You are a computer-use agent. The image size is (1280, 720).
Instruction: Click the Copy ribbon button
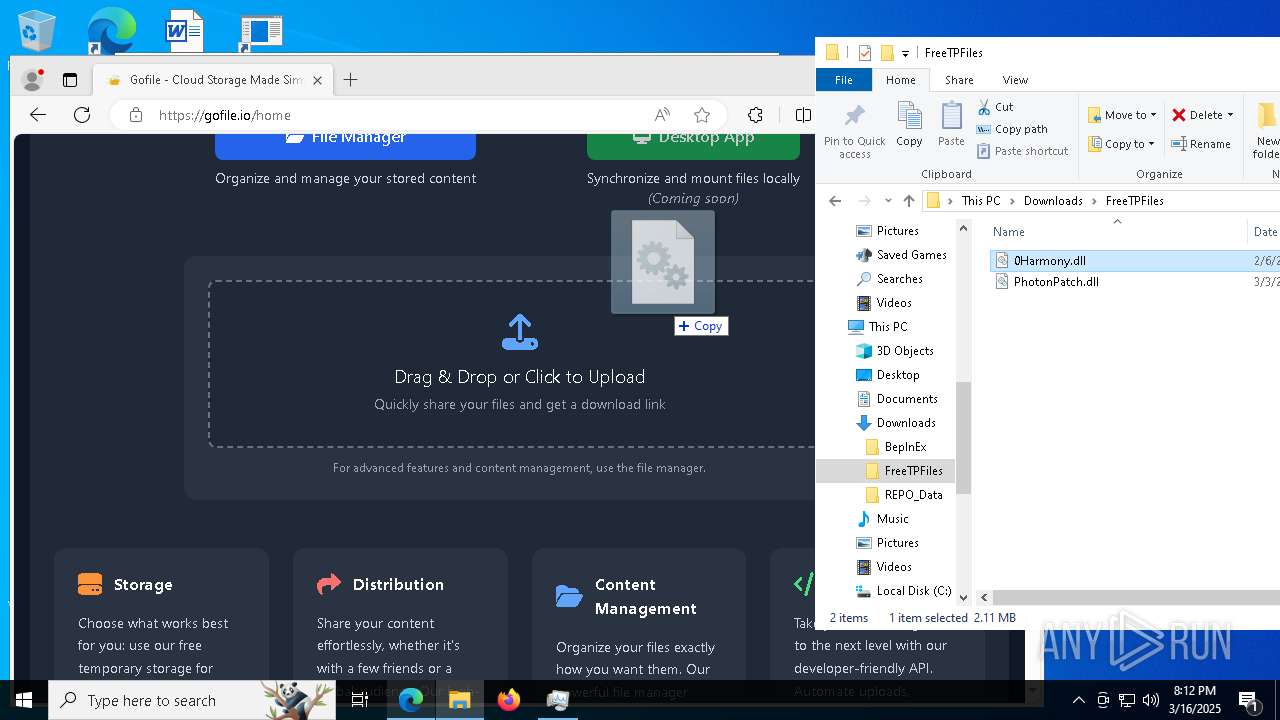(x=909, y=124)
